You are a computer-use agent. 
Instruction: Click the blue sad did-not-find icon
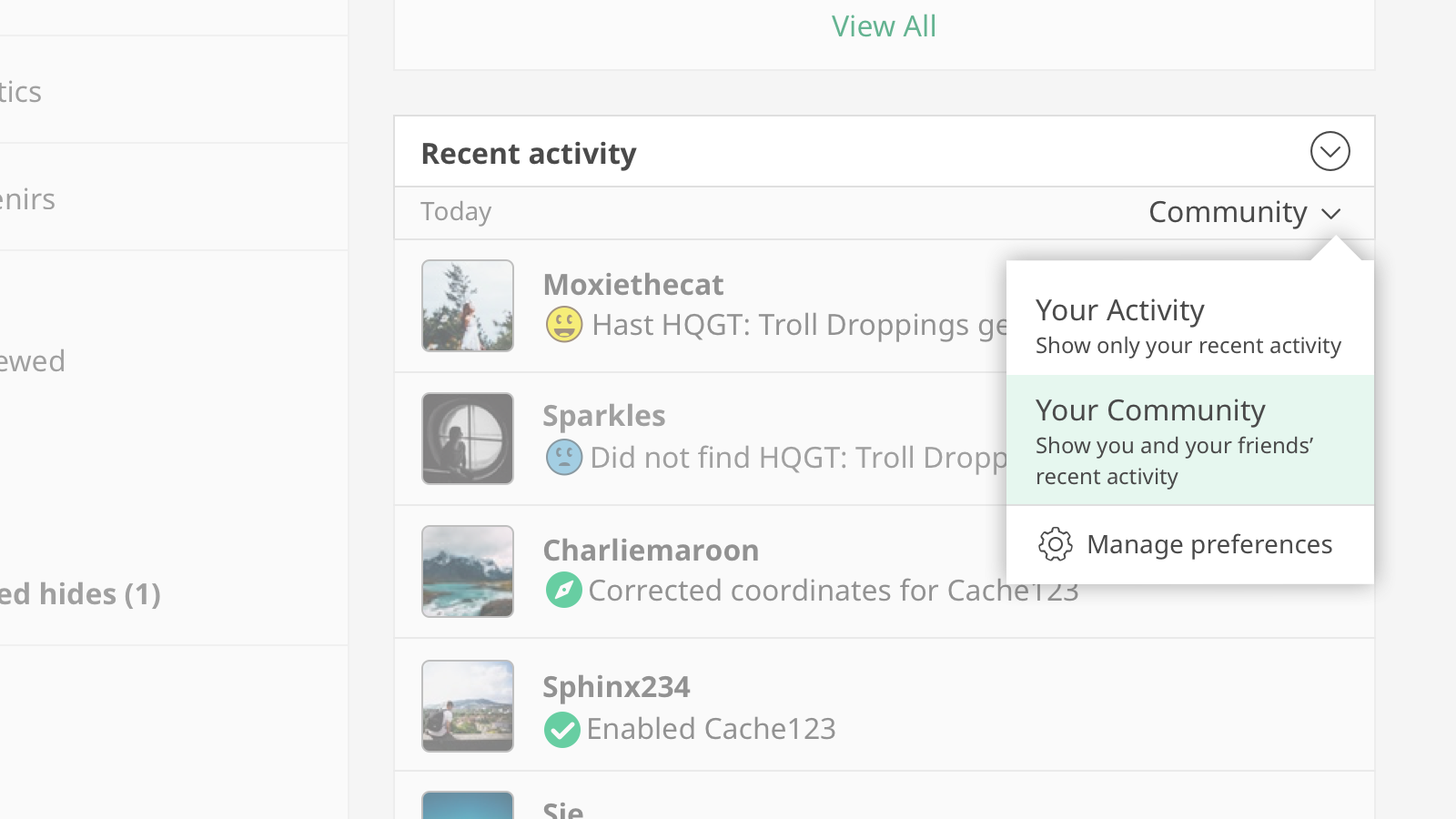pos(564,457)
